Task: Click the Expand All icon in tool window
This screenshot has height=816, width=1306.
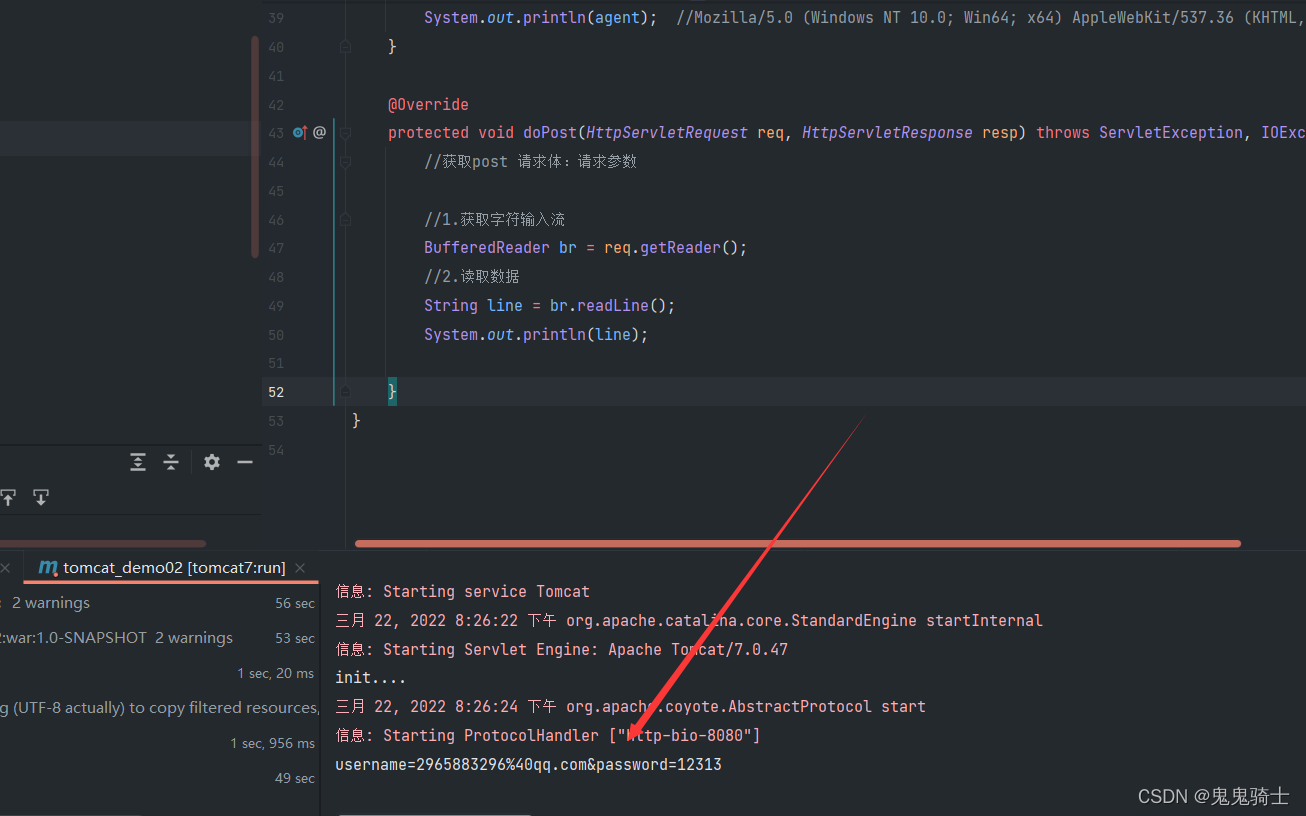Action: pos(138,462)
